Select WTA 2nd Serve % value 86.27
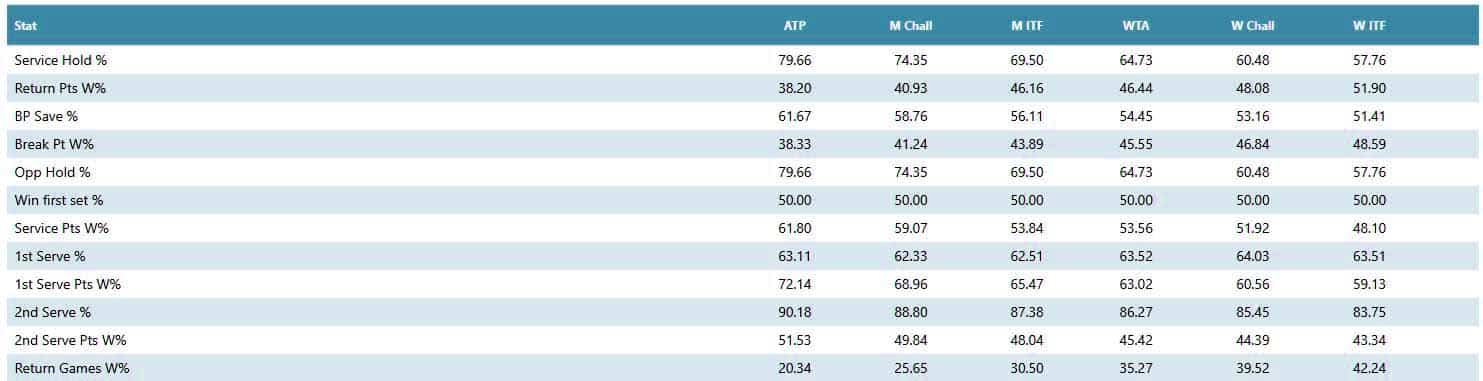The width and height of the screenshot is (1483, 381). tap(1136, 312)
